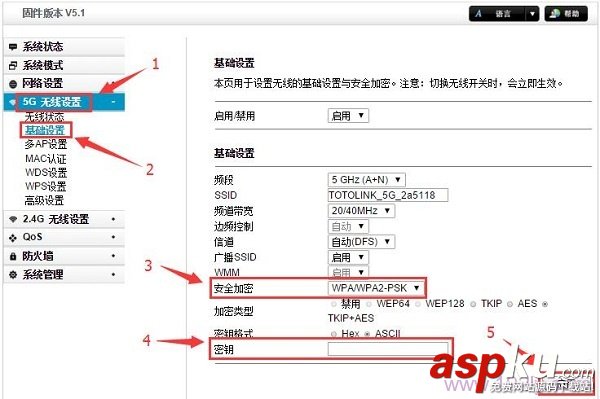The width and height of the screenshot is (600, 399).
Task: Click the 2.4G wireless wifi icon
Action: tap(13, 219)
